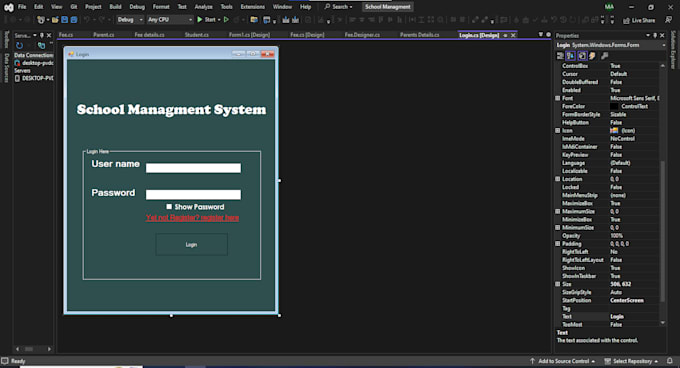Expand the MaximumSize property

(558, 212)
